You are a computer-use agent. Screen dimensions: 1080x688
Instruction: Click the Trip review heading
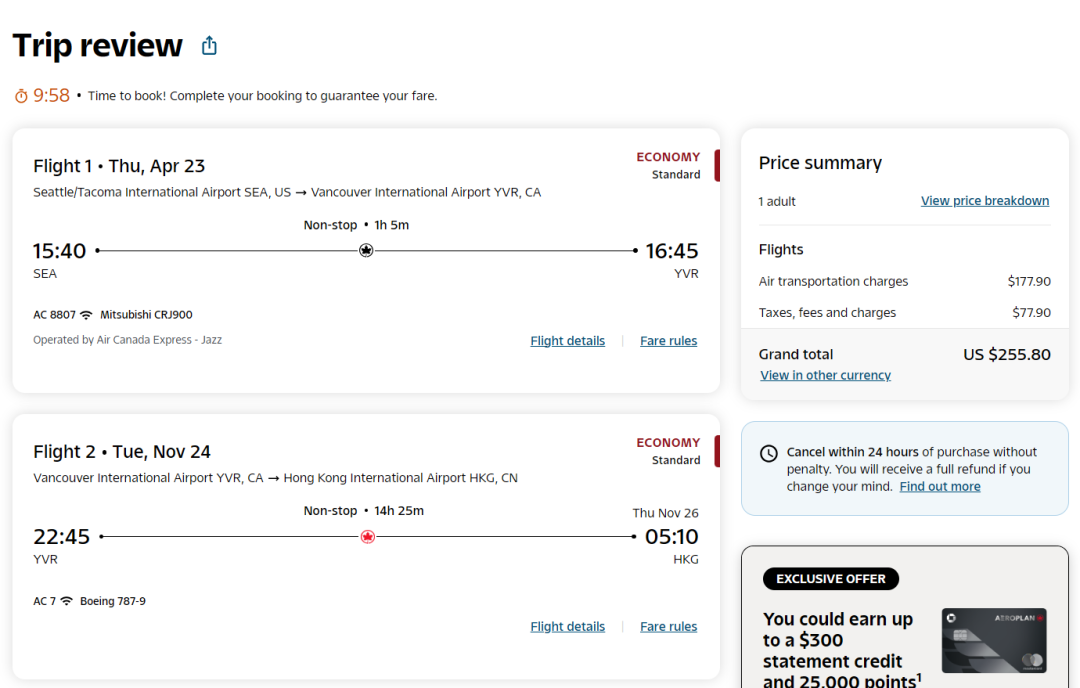coord(98,46)
